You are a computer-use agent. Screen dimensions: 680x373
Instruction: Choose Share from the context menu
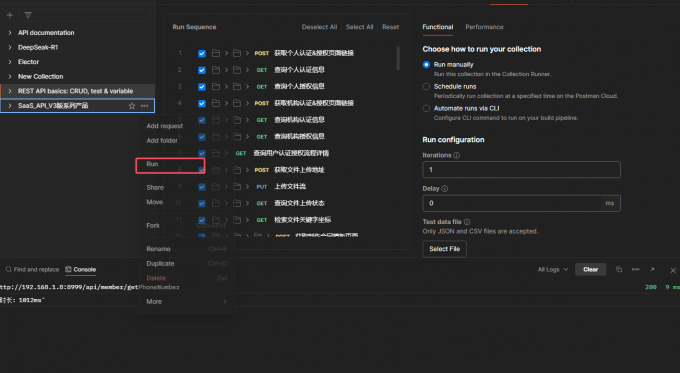pyautogui.click(x=155, y=187)
